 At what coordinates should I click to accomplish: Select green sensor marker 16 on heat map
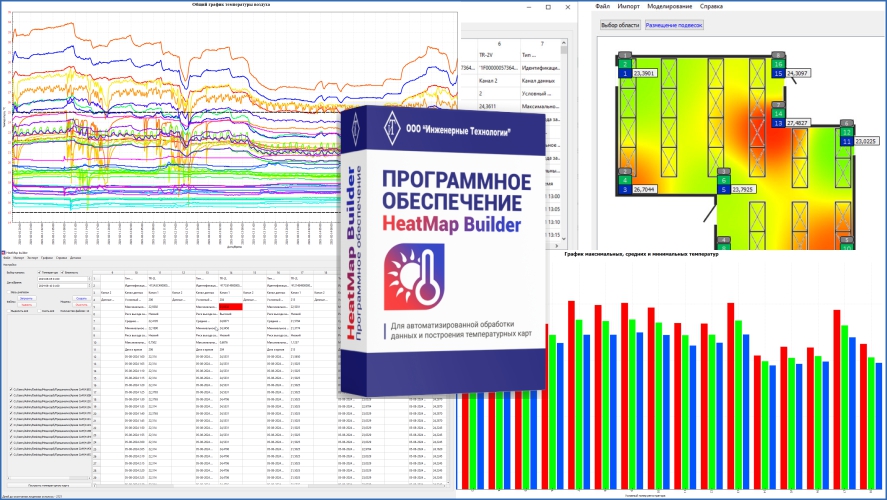[x=778, y=64]
